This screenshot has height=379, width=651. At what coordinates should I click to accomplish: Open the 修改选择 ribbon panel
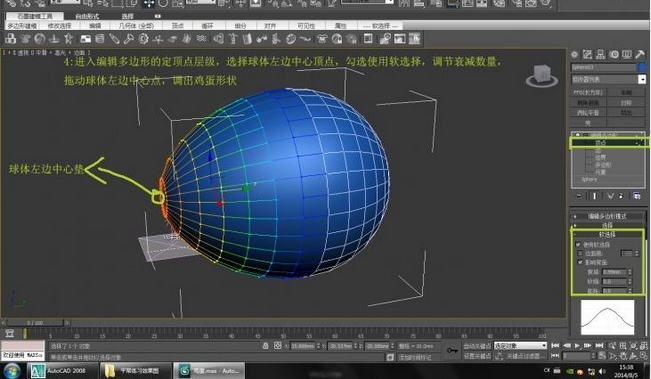(59, 26)
